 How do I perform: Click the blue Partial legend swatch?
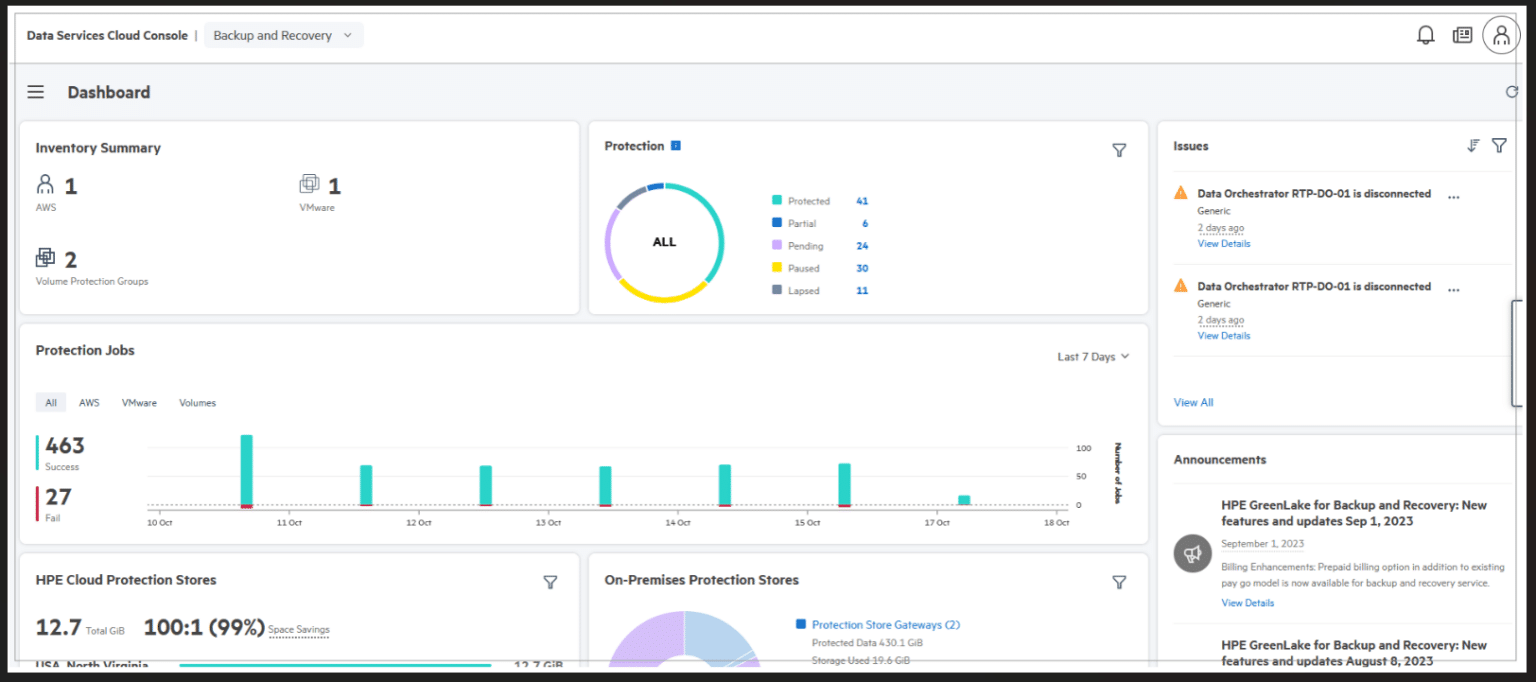[x=777, y=223]
